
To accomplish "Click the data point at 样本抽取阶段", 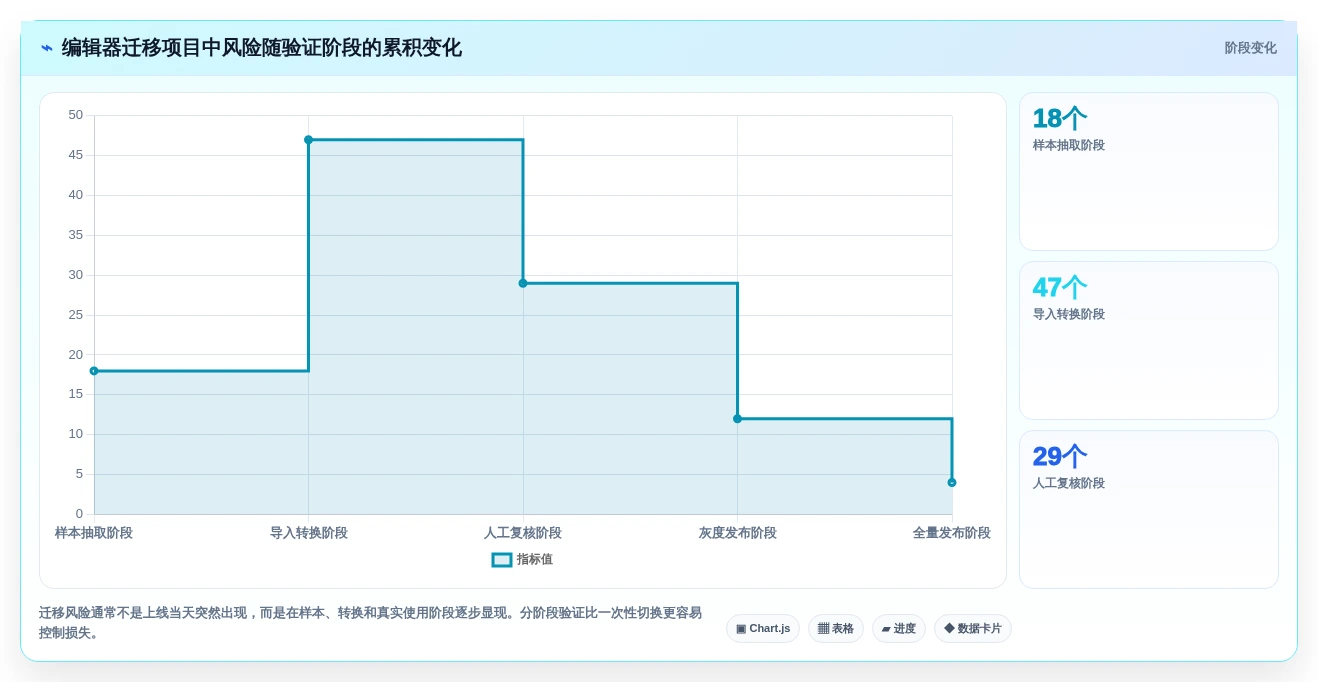I will pyautogui.click(x=94, y=371).
